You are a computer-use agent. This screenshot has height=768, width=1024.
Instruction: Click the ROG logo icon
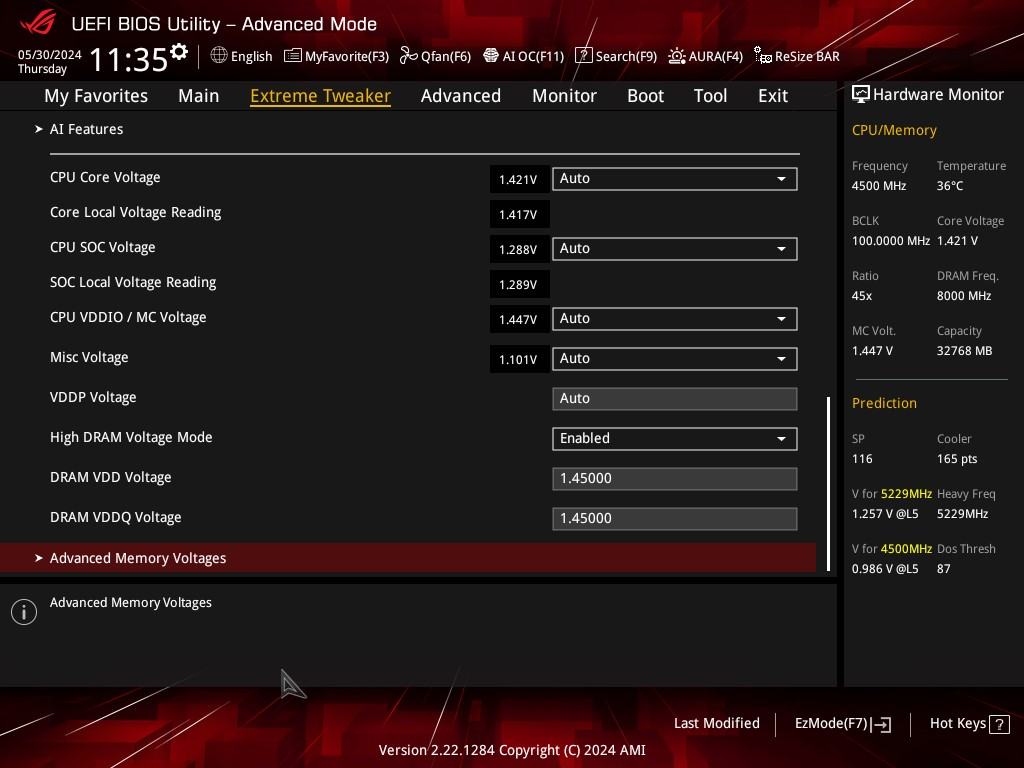coord(38,22)
